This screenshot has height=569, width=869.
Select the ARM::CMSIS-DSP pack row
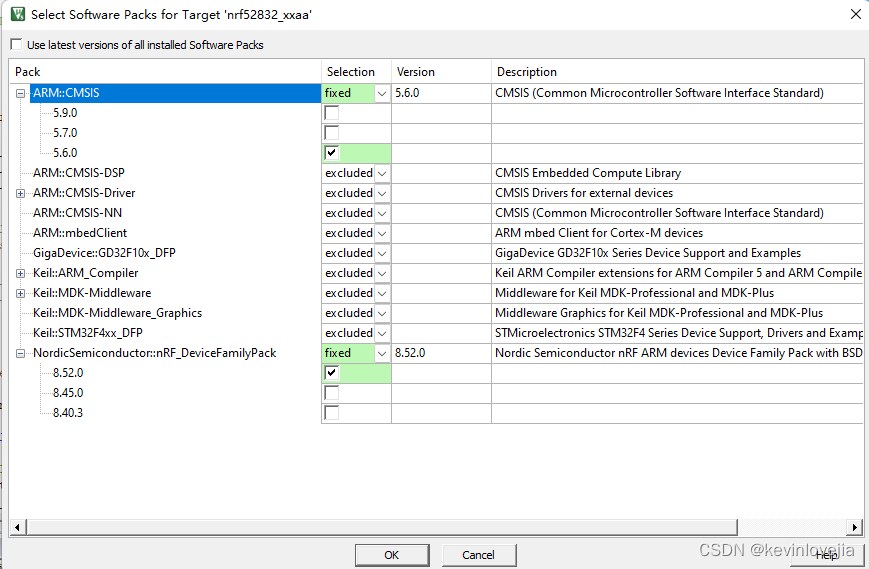tap(79, 173)
